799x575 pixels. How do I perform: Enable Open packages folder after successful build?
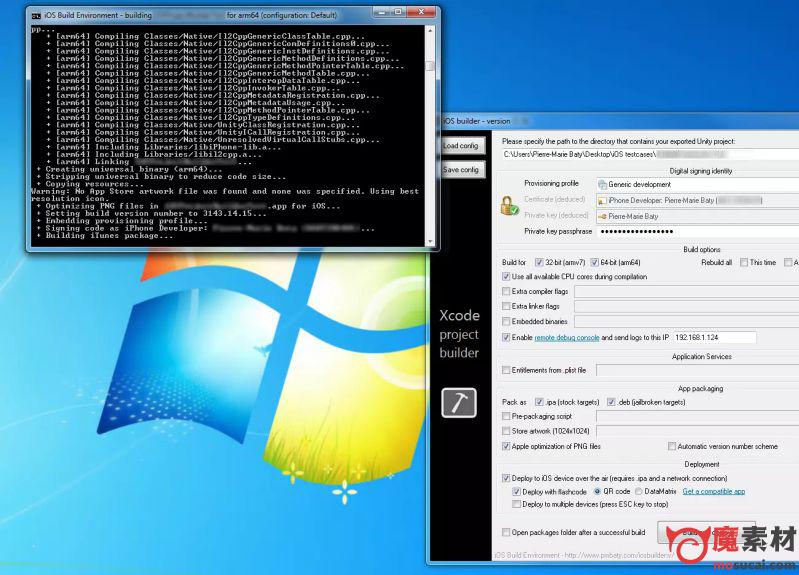click(506, 533)
